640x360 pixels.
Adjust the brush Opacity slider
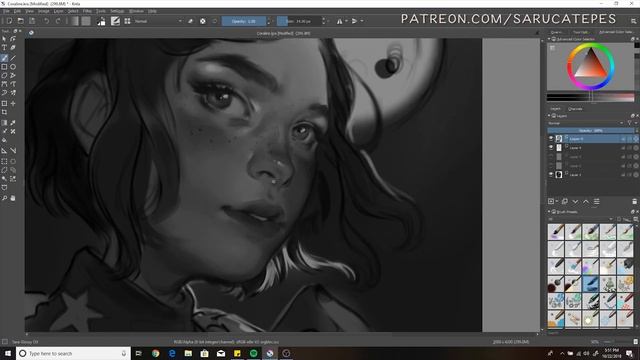click(x=244, y=21)
